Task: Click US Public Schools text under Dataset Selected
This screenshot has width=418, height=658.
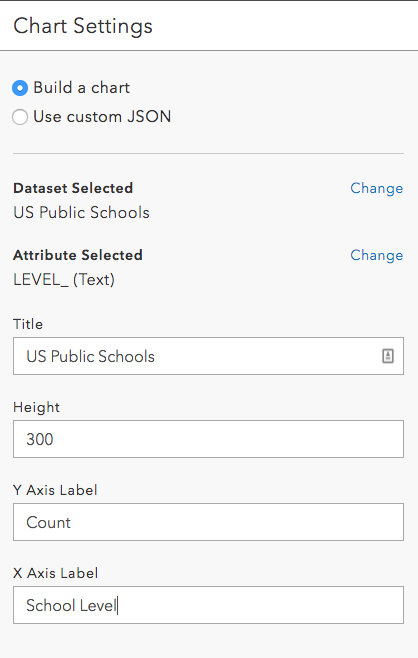Action: click(81, 212)
